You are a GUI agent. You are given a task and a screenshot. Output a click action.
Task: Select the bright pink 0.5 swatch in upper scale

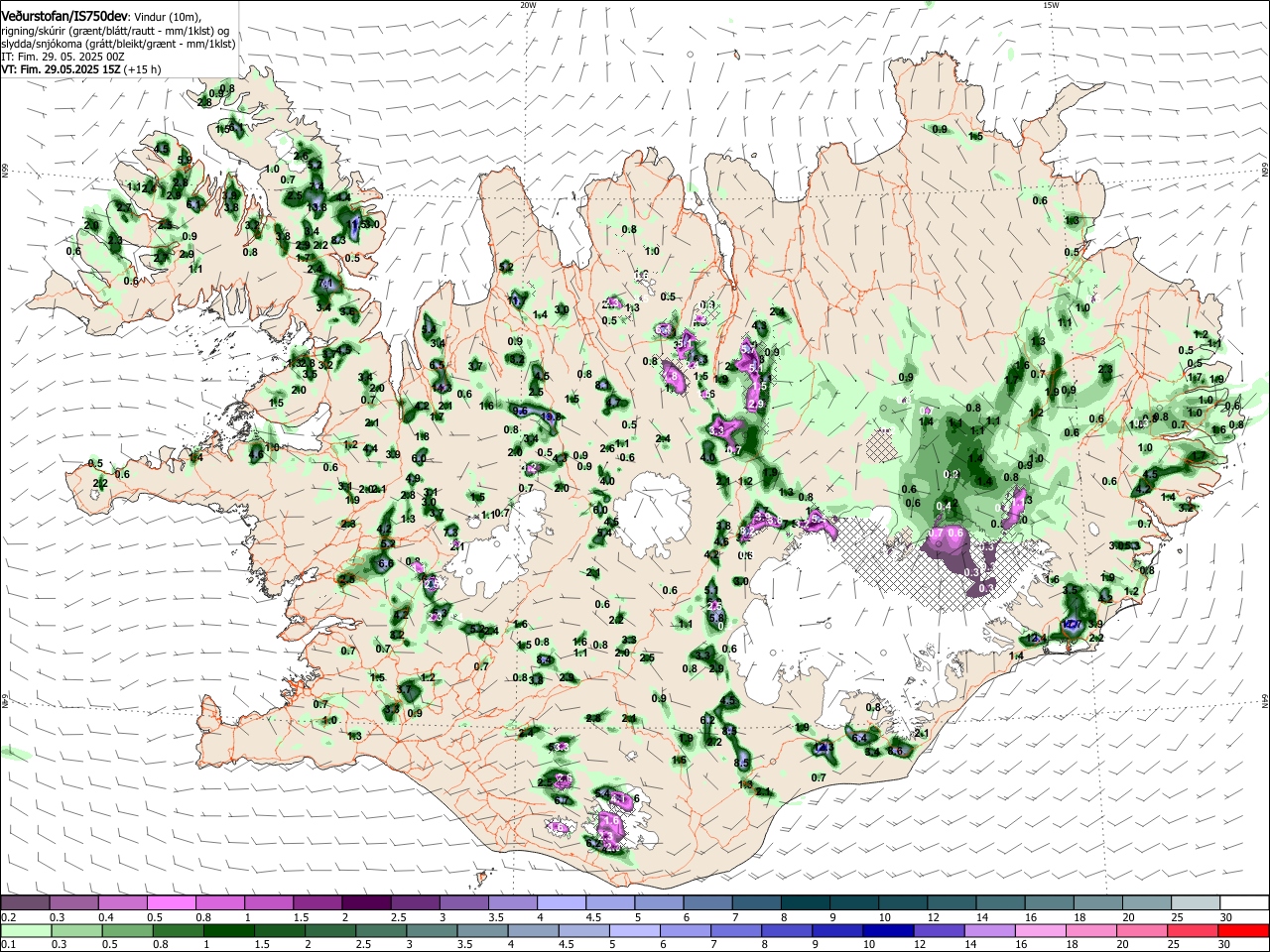171,903
